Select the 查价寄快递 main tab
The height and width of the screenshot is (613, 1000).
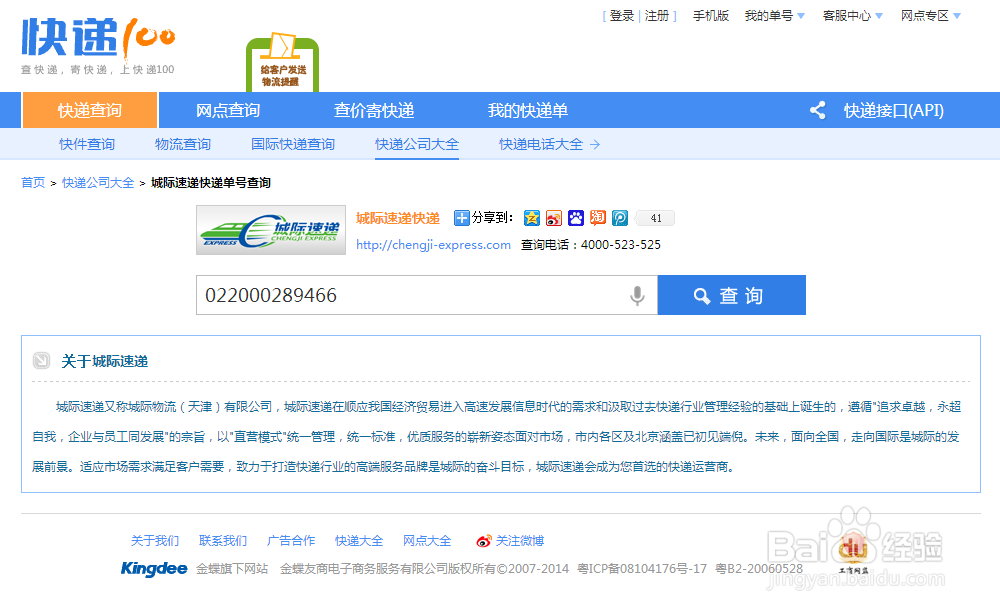point(374,110)
